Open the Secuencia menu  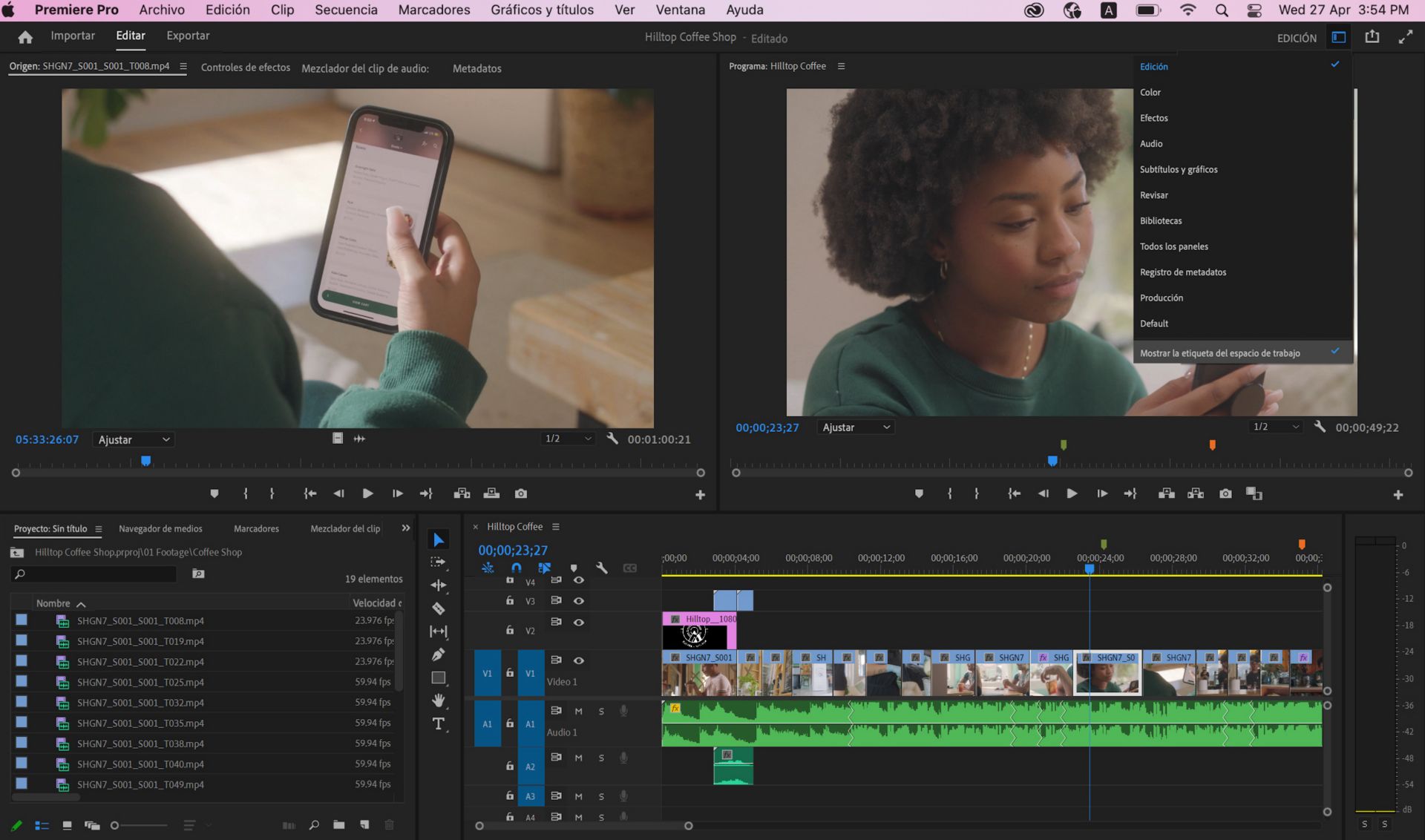tap(345, 10)
